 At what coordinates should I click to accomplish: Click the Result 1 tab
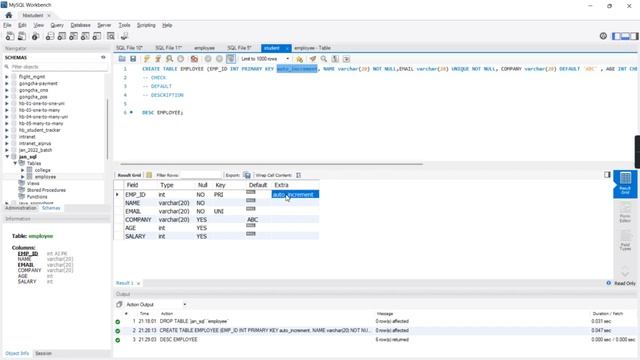click(124, 283)
